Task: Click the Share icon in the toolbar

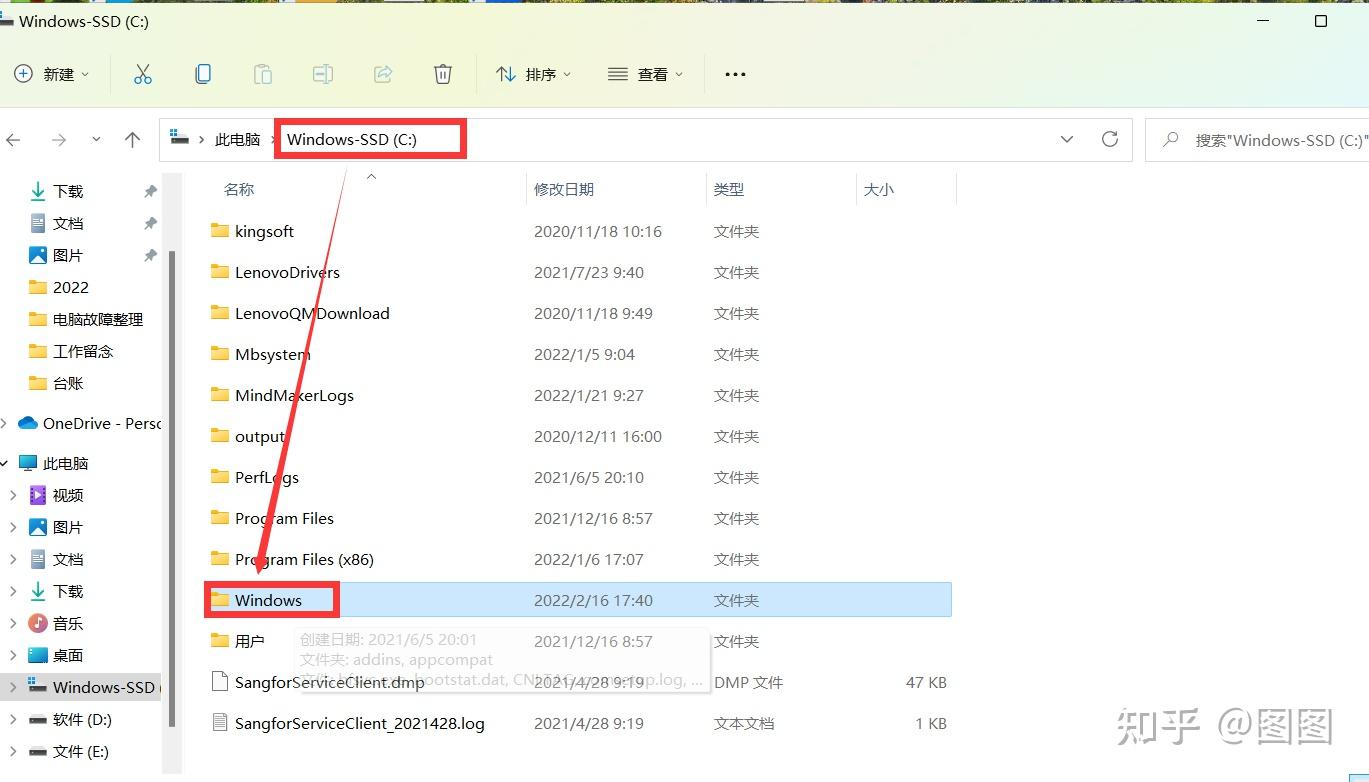Action: coord(382,73)
